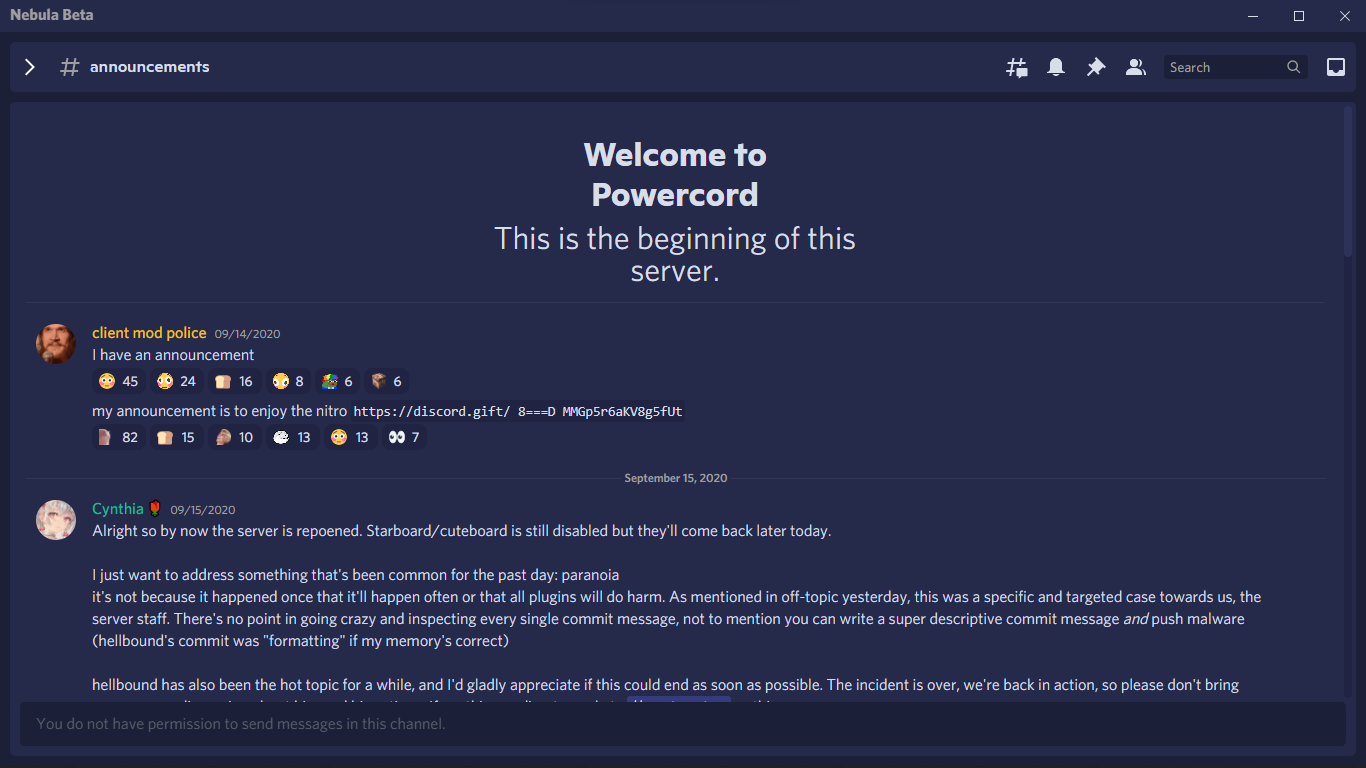This screenshot has height=768, width=1366.
Task: Close the Nebula Beta window
Action: [x=1344, y=15]
